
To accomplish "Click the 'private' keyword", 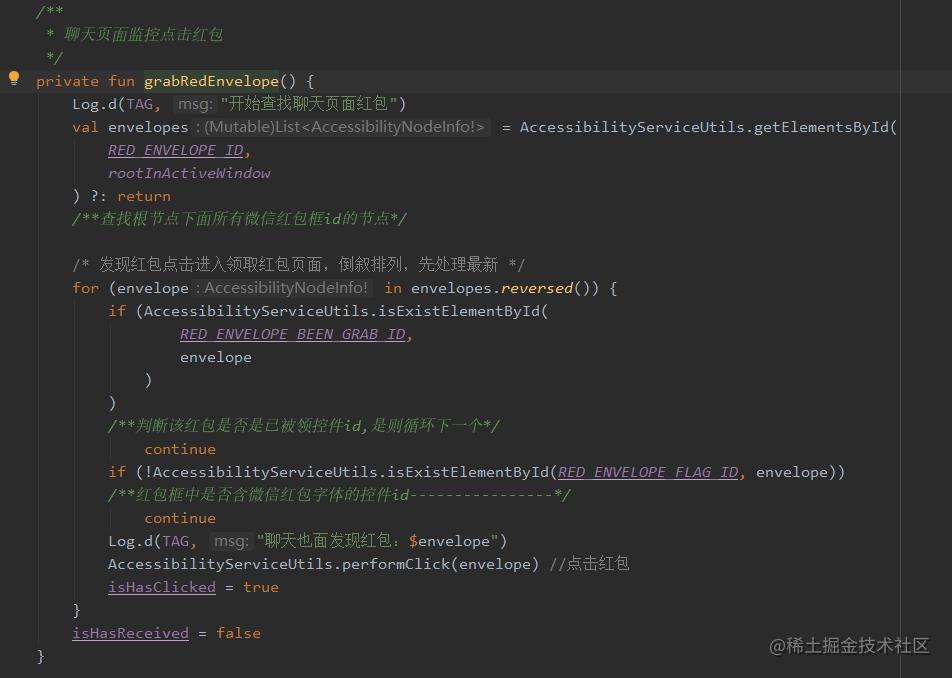I will pyautogui.click(x=67, y=81).
